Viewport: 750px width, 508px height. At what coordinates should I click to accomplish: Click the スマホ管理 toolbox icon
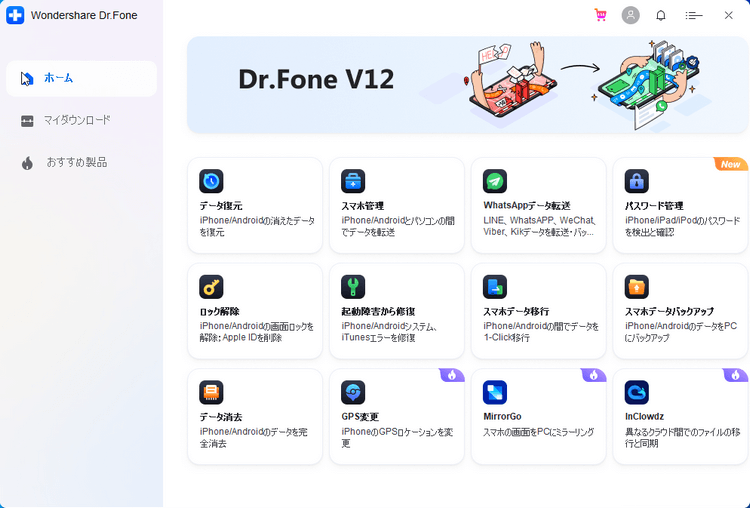pos(353,181)
